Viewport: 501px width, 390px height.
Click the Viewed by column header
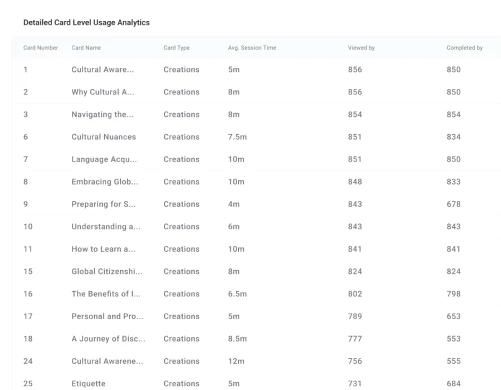(x=361, y=48)
